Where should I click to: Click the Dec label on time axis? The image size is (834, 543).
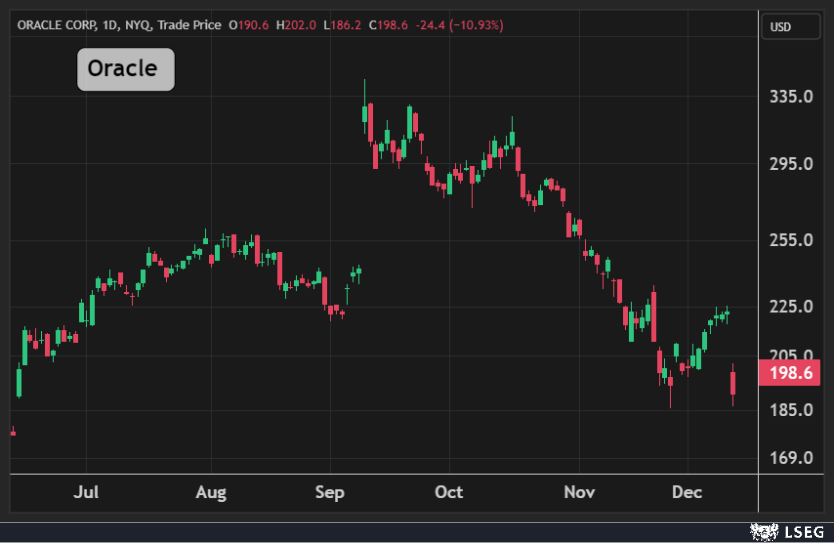pyautogui.click(x=687, y=492)
